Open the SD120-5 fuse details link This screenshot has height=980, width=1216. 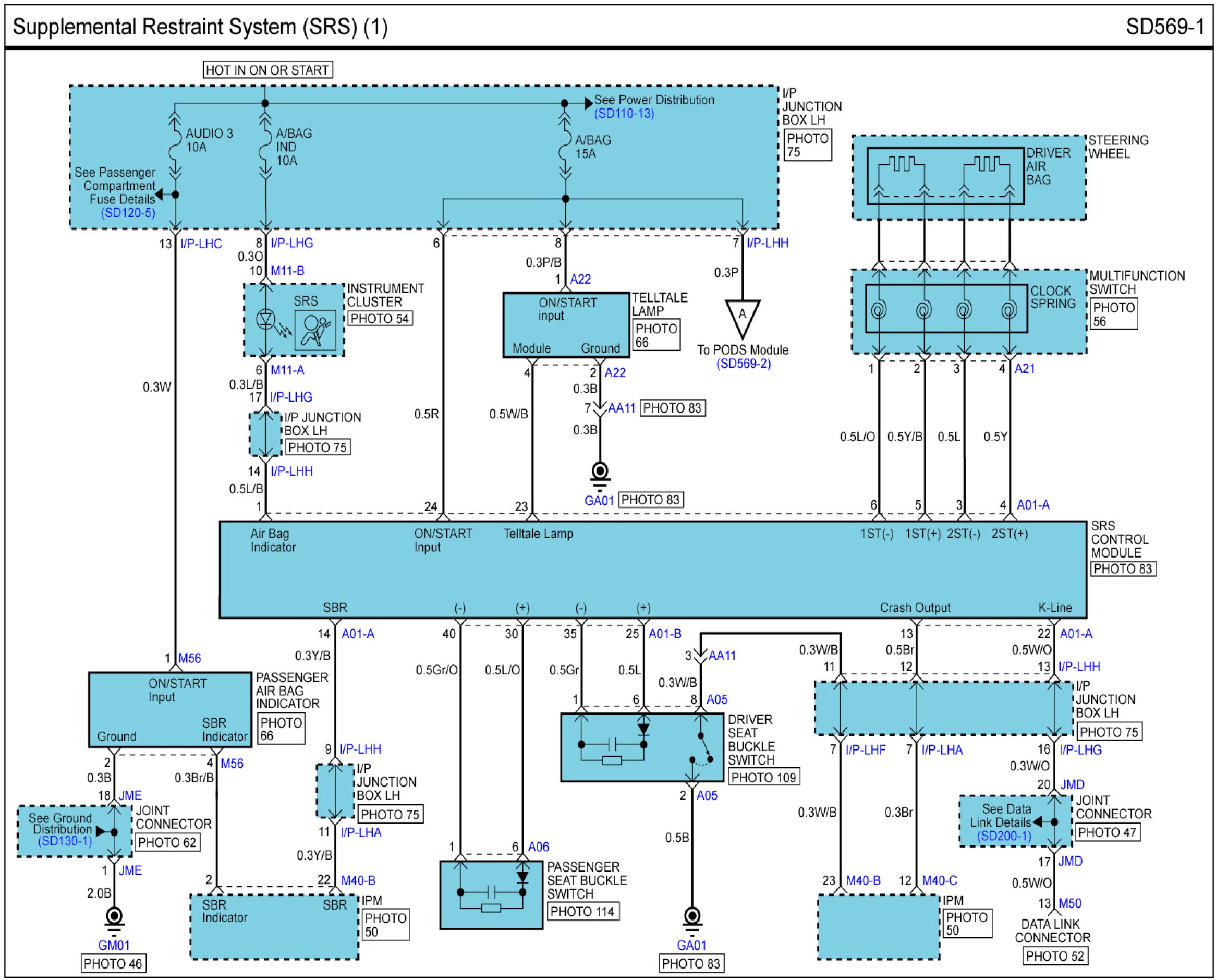pos(128,213)
